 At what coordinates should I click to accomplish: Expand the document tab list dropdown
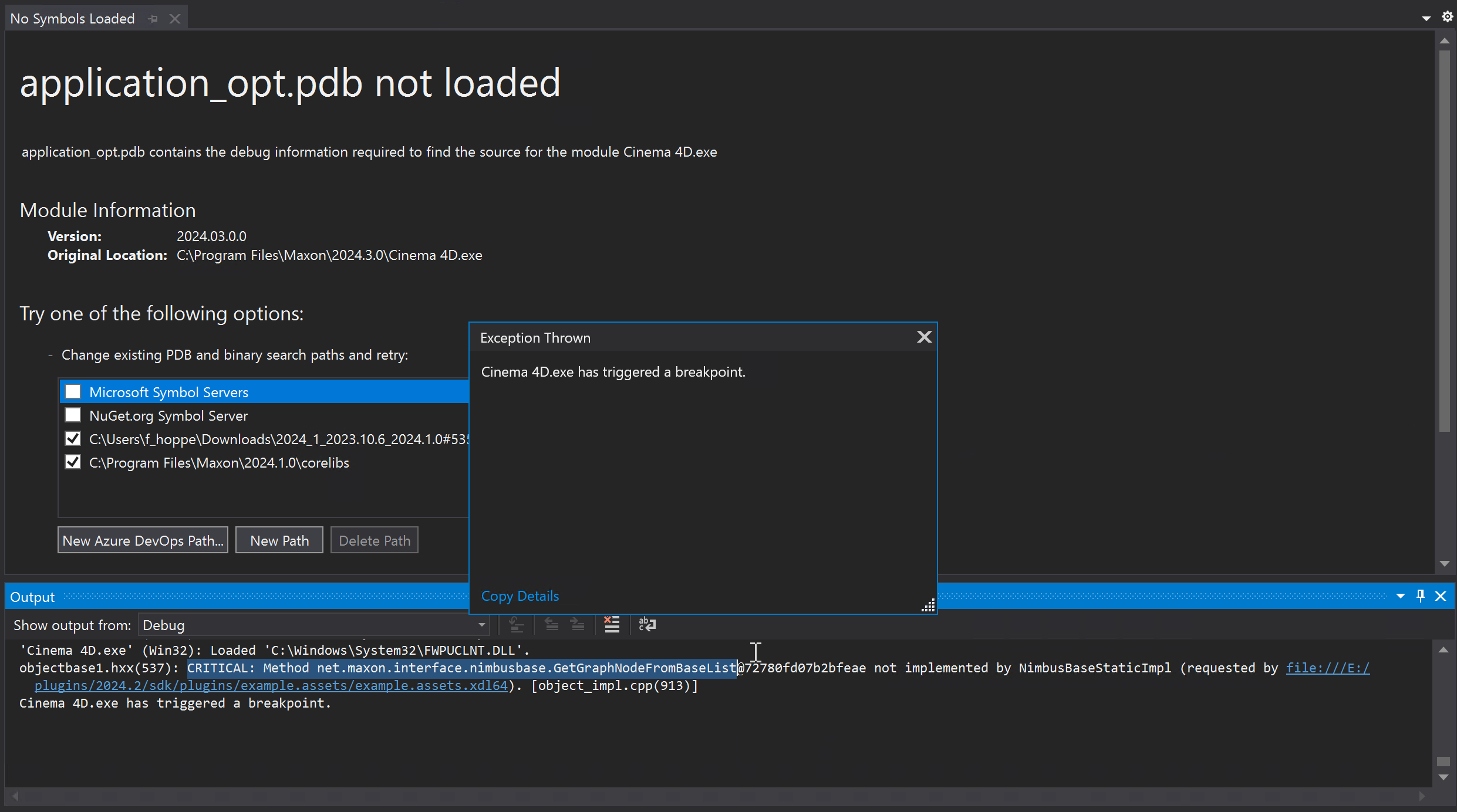pyautogui.click(x=1426, y=19)
